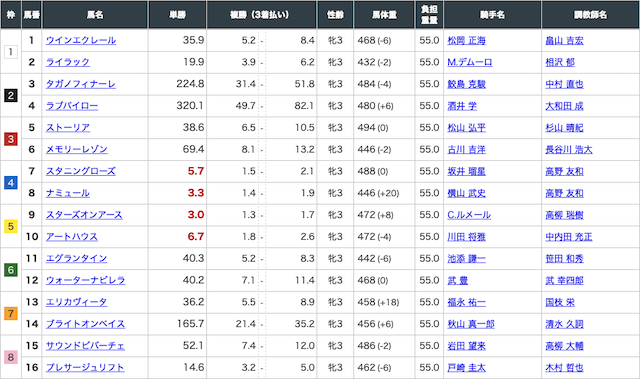Click jockey name M.デムーロ
The width and height of the screenshot is (640, 379).
click(470, 62)
